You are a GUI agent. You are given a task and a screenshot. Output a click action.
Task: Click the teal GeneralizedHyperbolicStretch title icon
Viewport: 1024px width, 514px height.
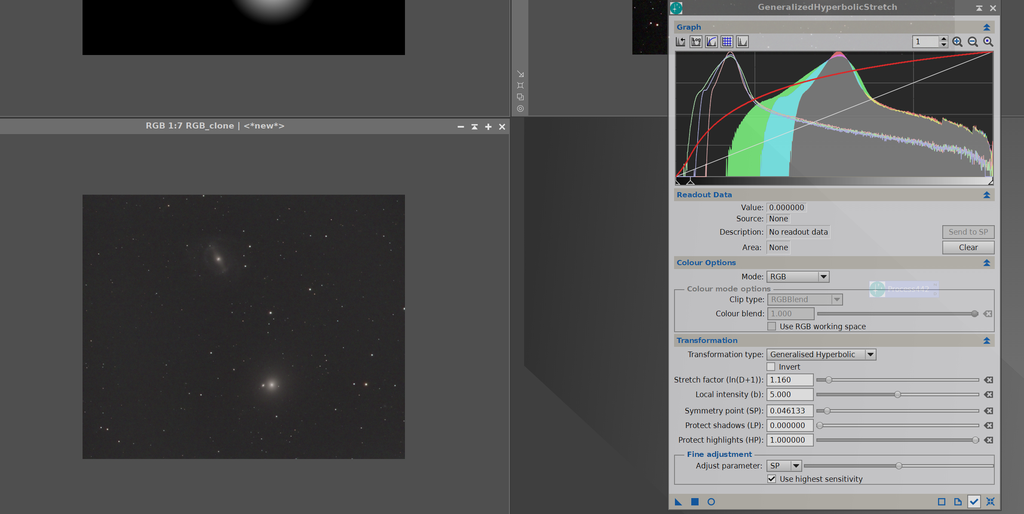(677, 8)
